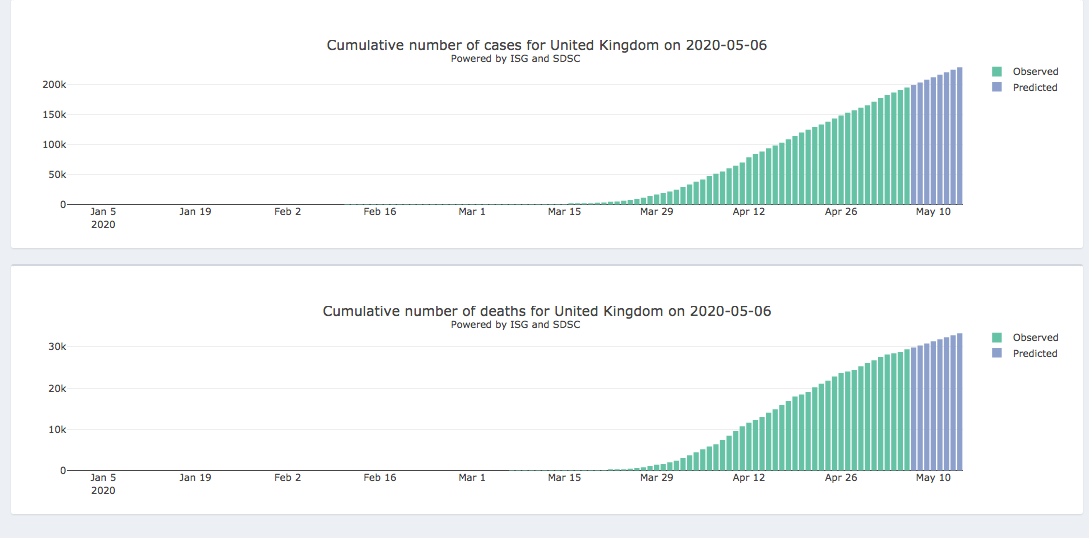Hide Observed series in the deaths chart legend

click(1034, 338)
